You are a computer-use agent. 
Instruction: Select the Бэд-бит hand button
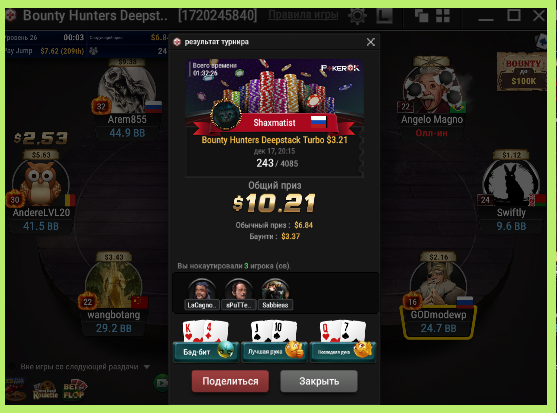[x=206, y=352]
